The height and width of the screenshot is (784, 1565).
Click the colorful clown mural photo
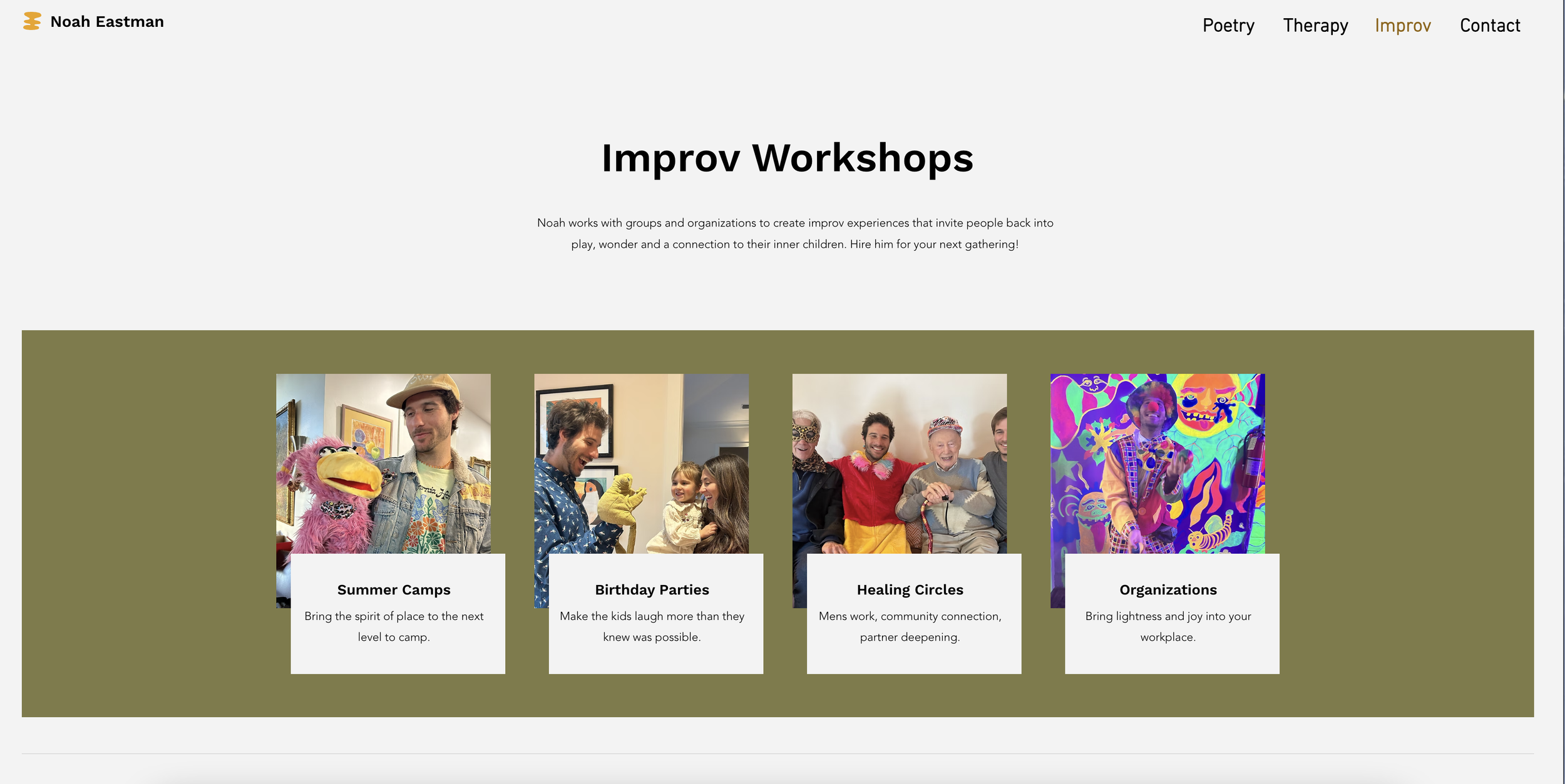1157,463
